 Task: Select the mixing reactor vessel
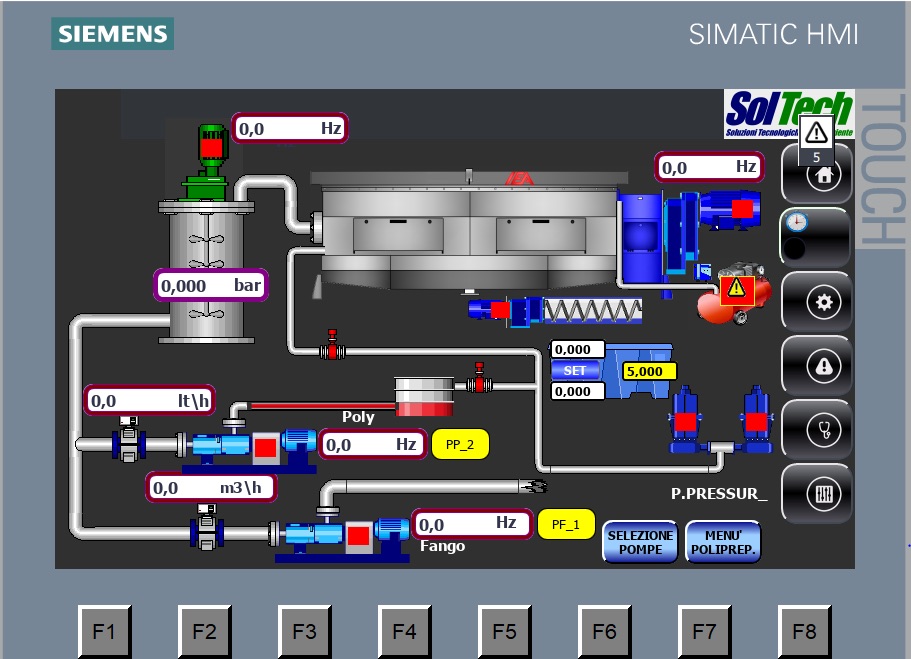coord(206,272)
